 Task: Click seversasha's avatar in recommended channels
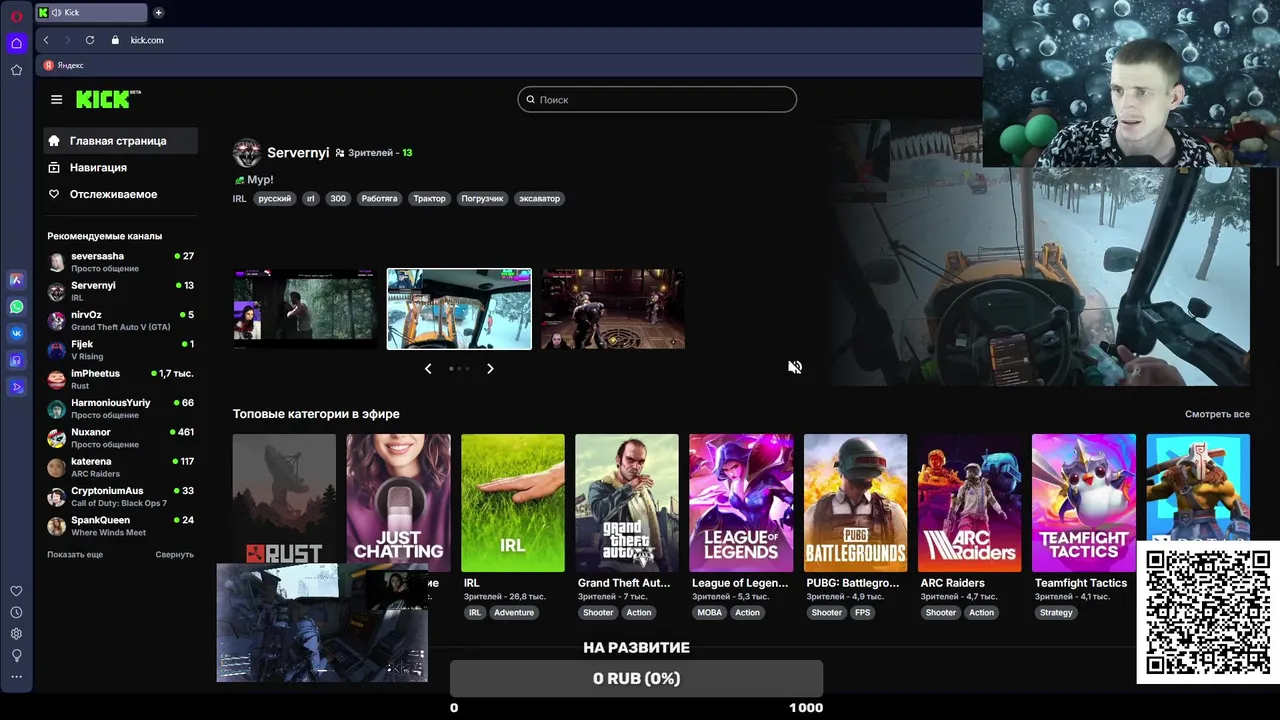(56, 262)
